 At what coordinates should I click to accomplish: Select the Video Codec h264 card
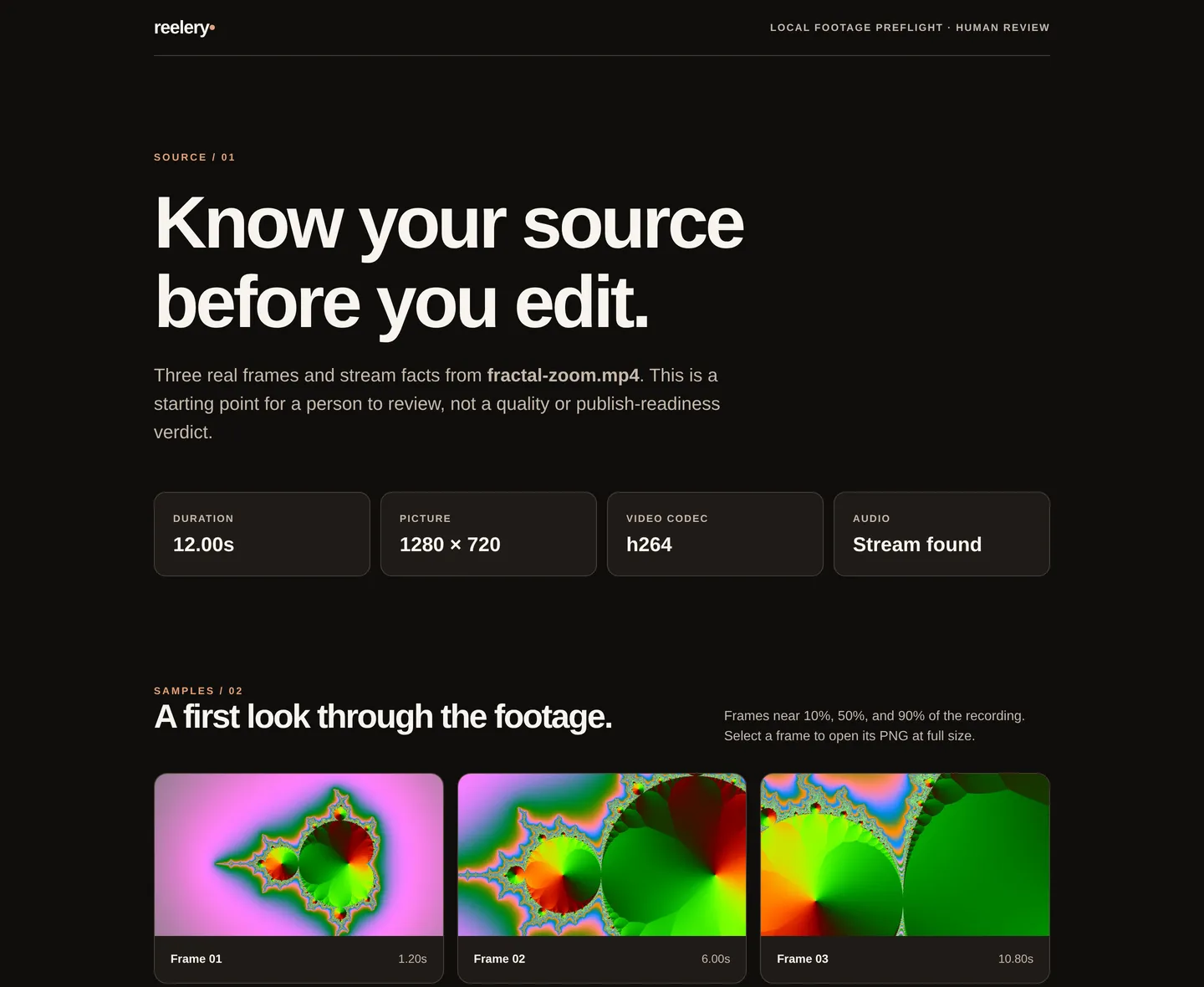(x=715, y=534)
